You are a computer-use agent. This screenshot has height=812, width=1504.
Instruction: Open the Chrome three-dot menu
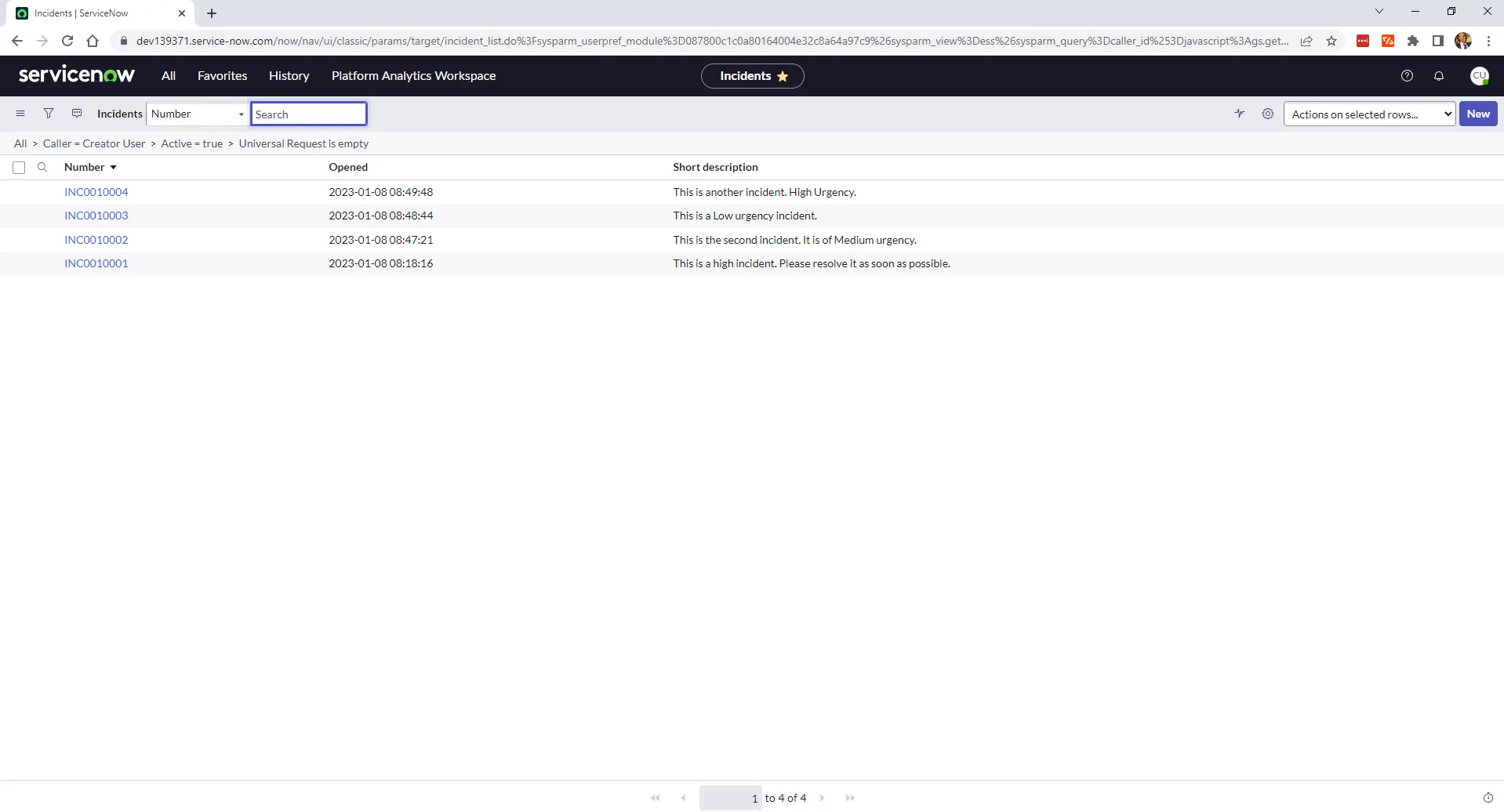(1488, 41)
